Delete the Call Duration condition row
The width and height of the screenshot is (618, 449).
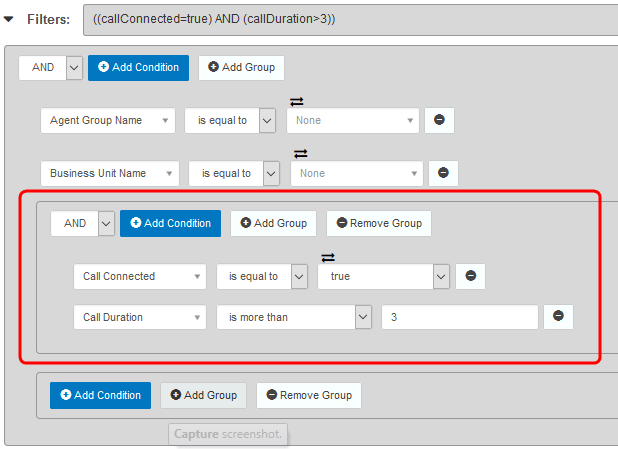558,316
